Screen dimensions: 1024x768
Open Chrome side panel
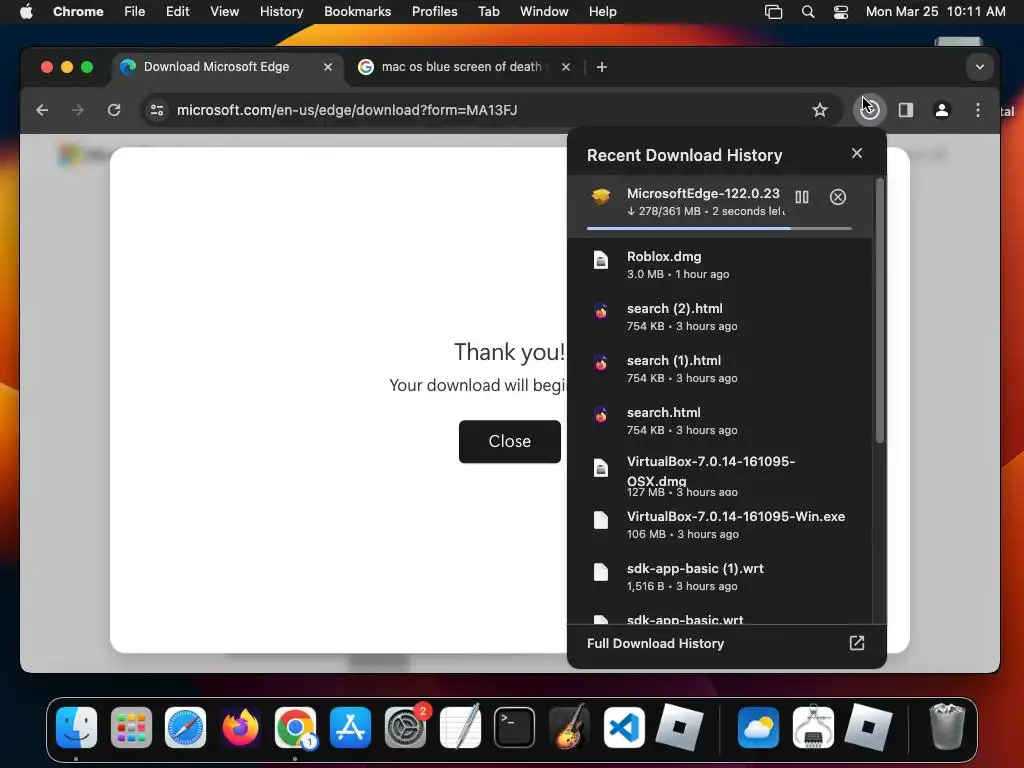point(906,110)
